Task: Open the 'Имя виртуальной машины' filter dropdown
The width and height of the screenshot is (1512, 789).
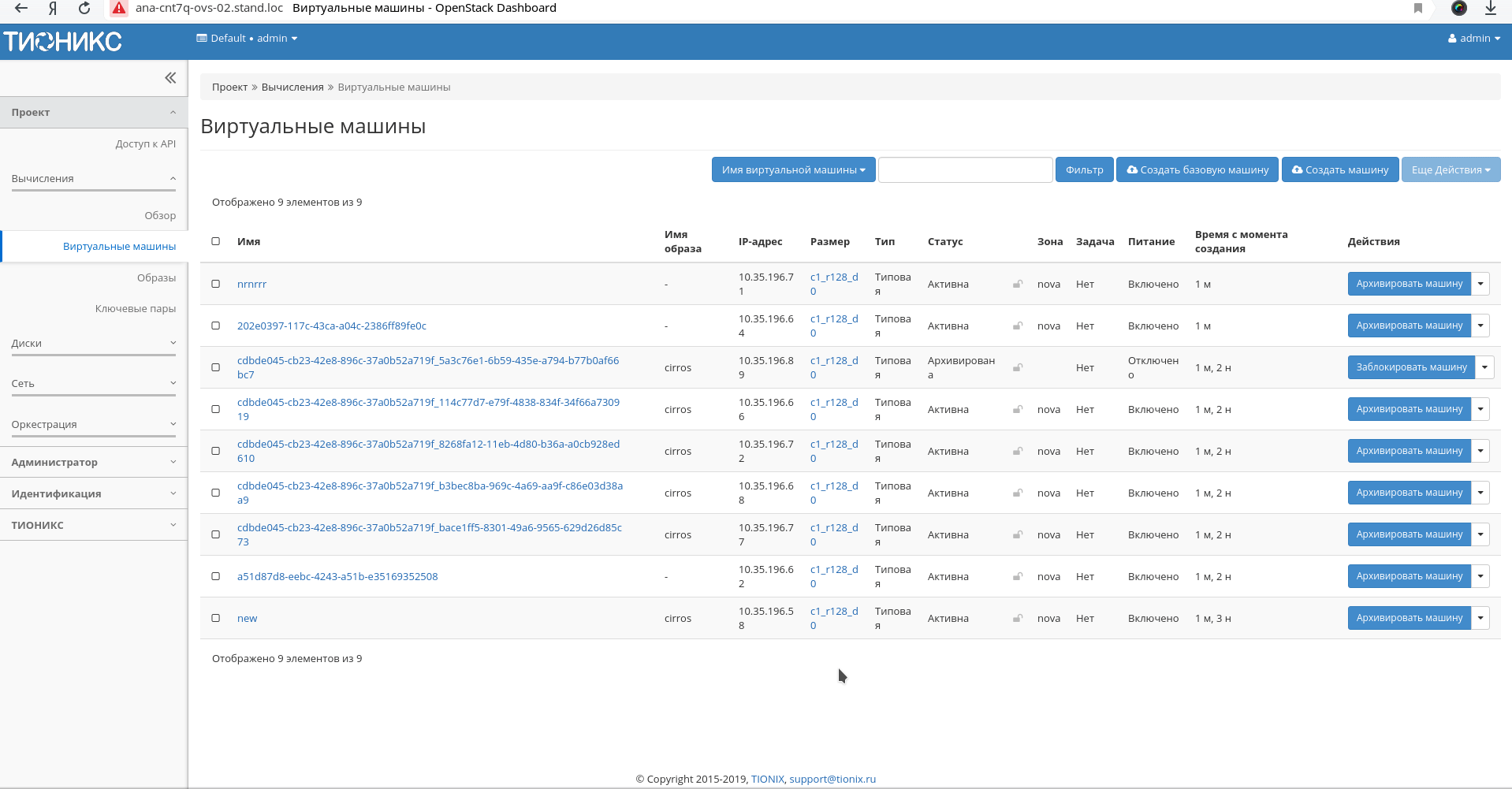Action: click(x=793, y=169)
